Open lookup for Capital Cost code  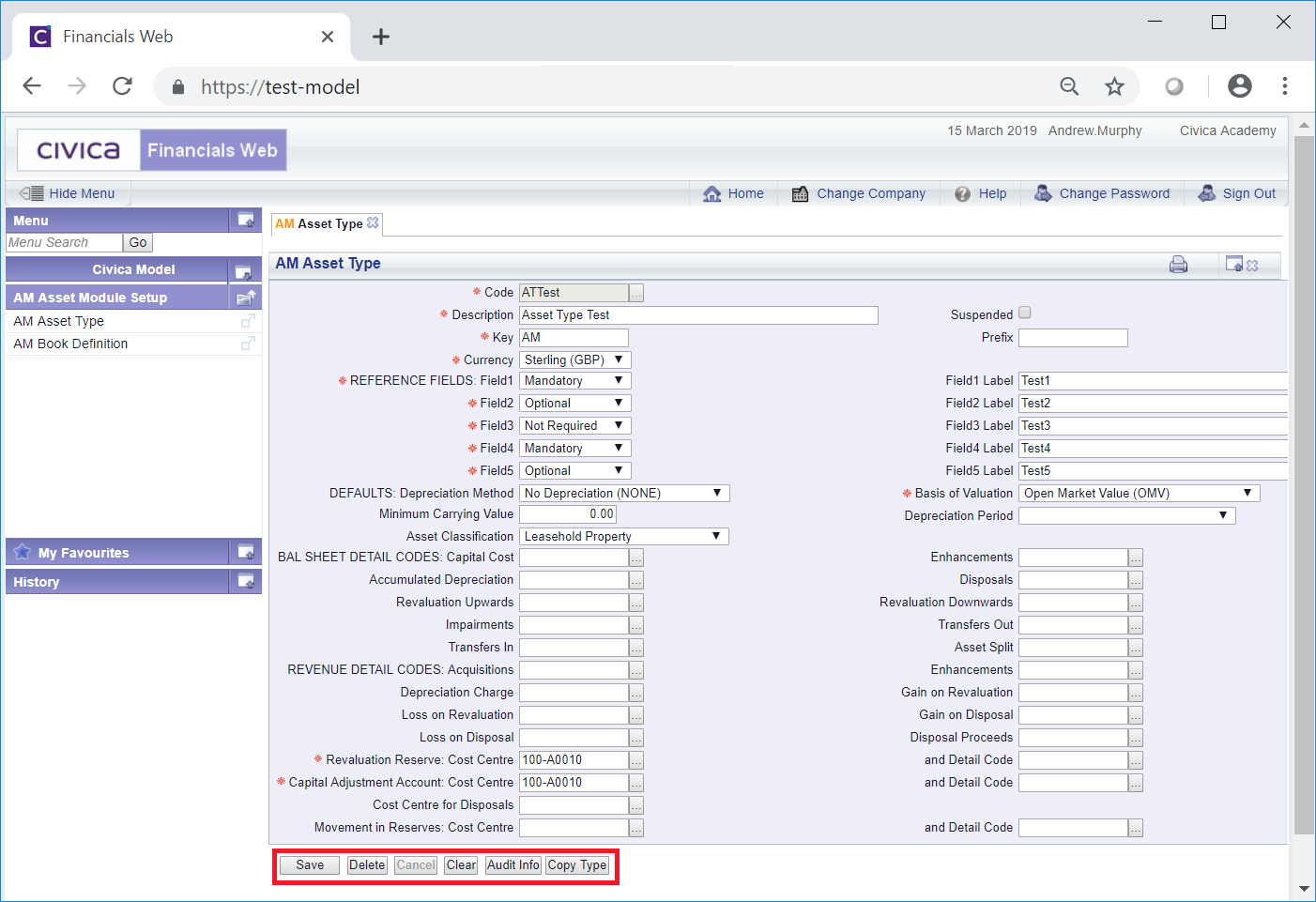[x=636, y=558]
